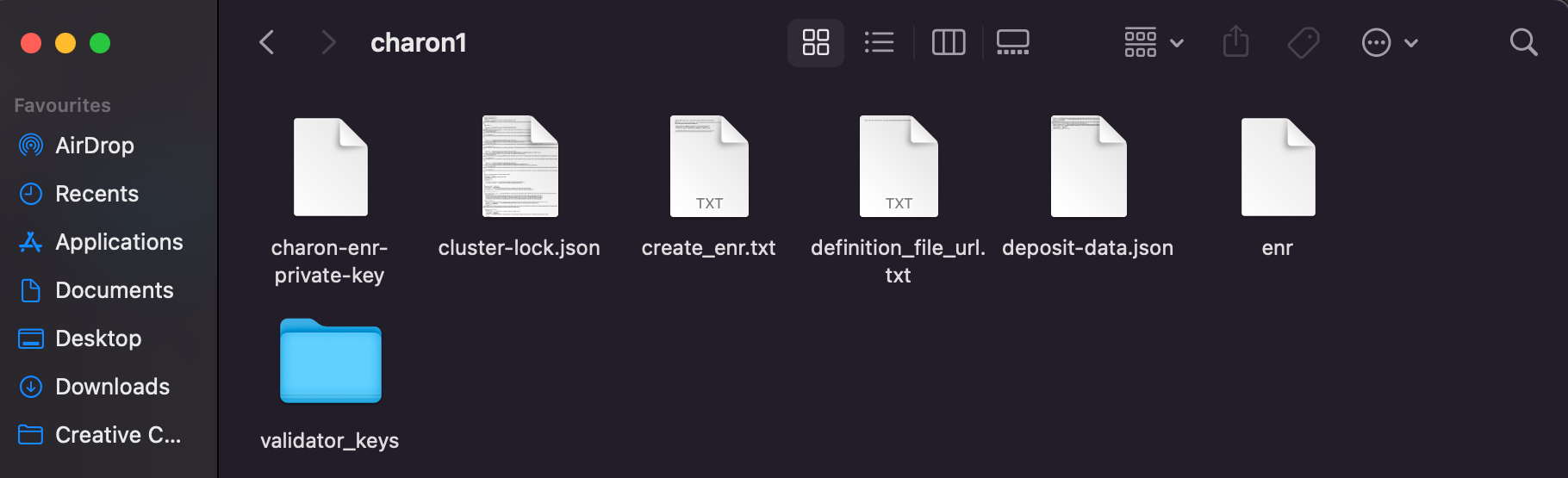This screenshot has height=478, width=1568.
Task: Select the charon-enr-private-key file
Action: [x=330, y=167]
